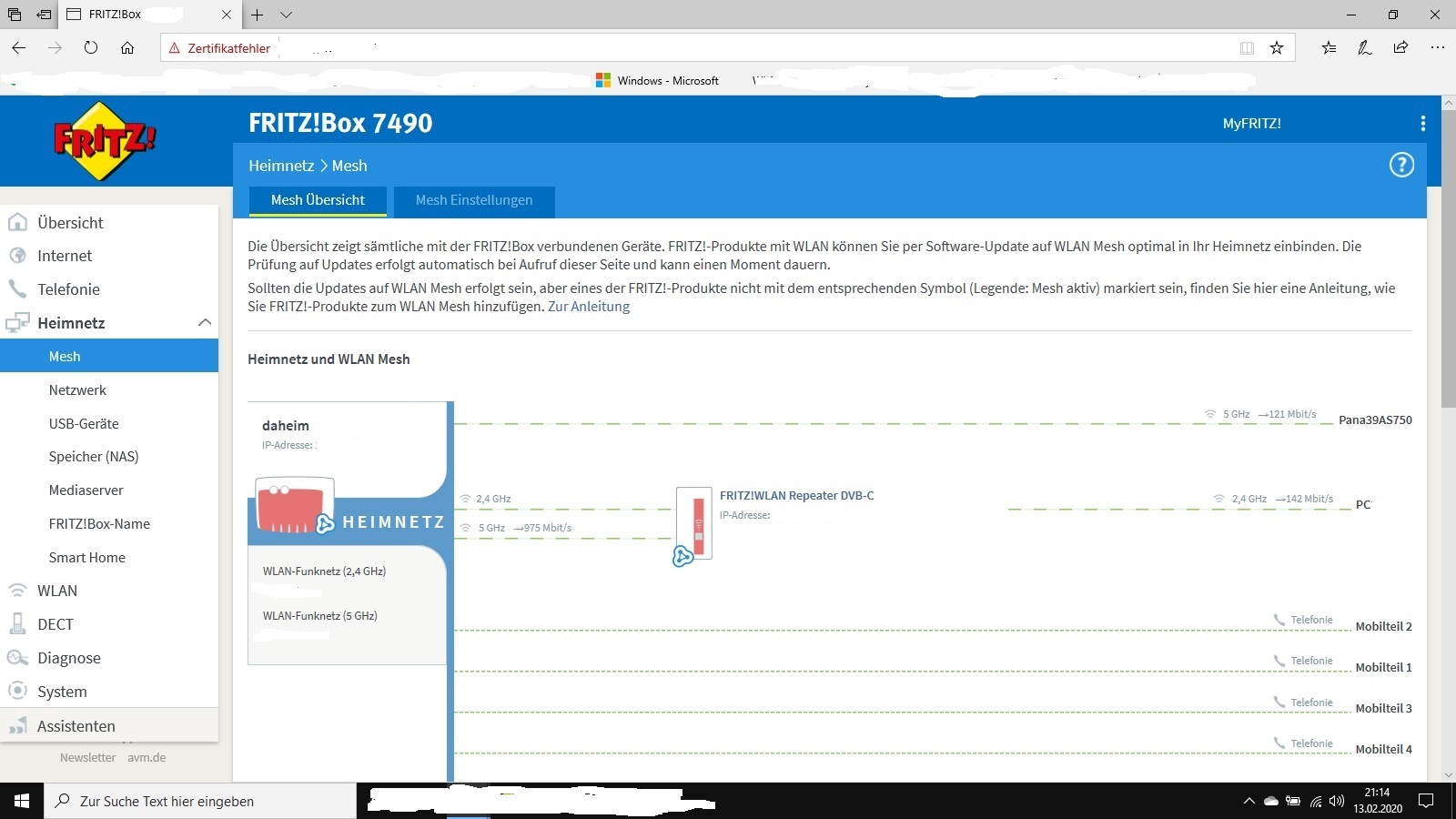The image size is (1456, 819).
Task: Click the Pana39AS750 device name
Action: (x=1375, y=420)
